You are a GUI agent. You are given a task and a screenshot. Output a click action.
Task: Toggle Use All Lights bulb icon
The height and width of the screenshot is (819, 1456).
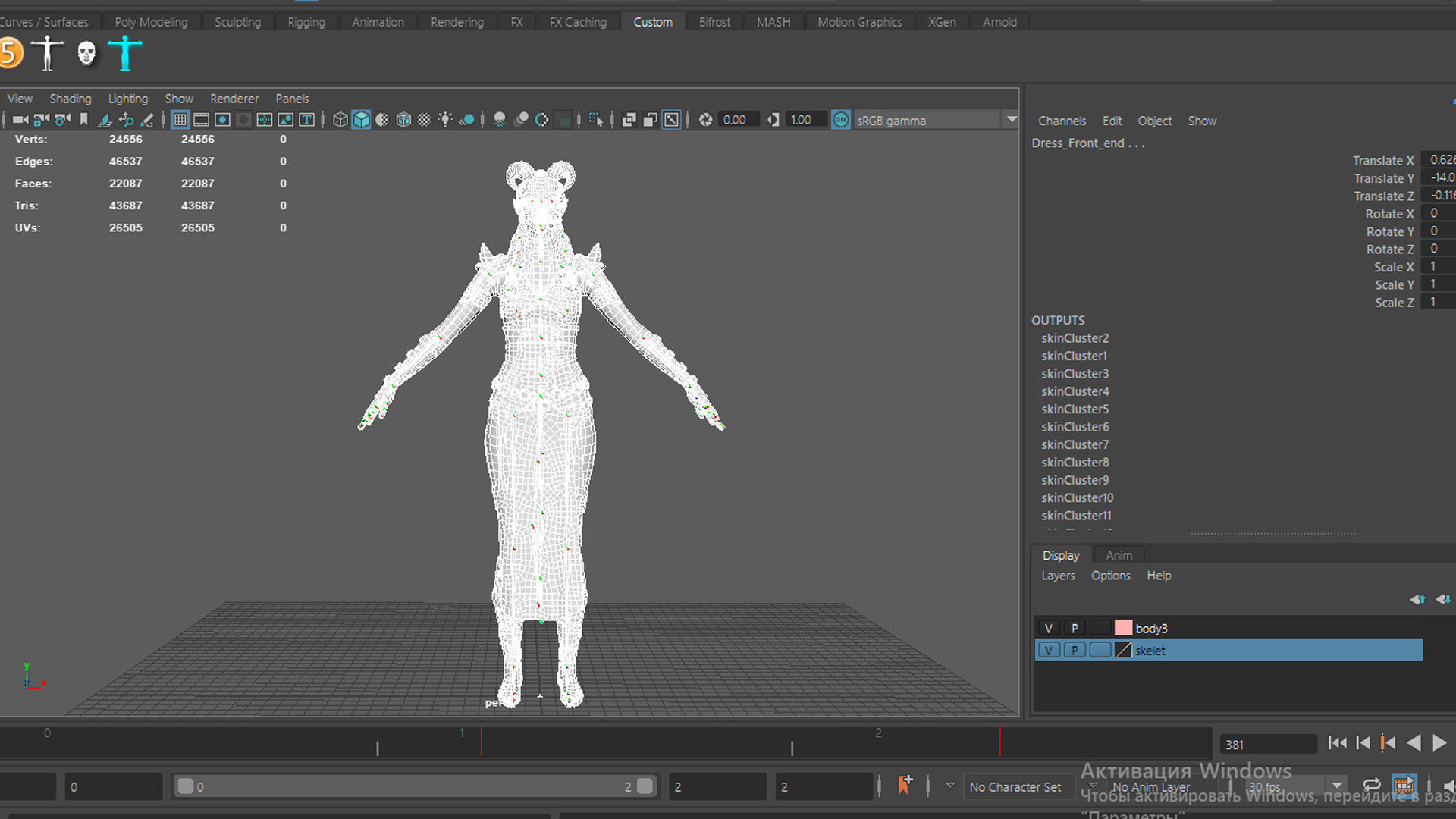pos(445,120)
